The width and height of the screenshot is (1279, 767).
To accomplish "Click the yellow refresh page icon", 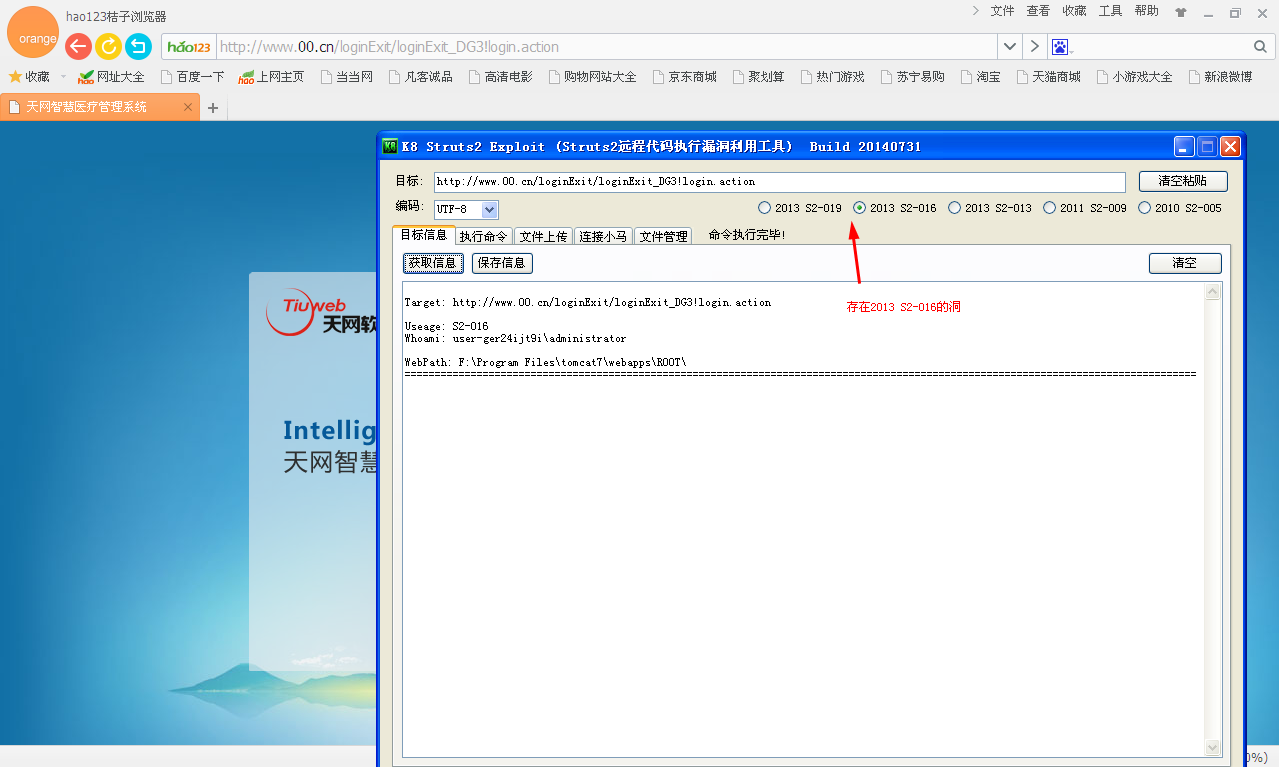I will tap(108, 46).
